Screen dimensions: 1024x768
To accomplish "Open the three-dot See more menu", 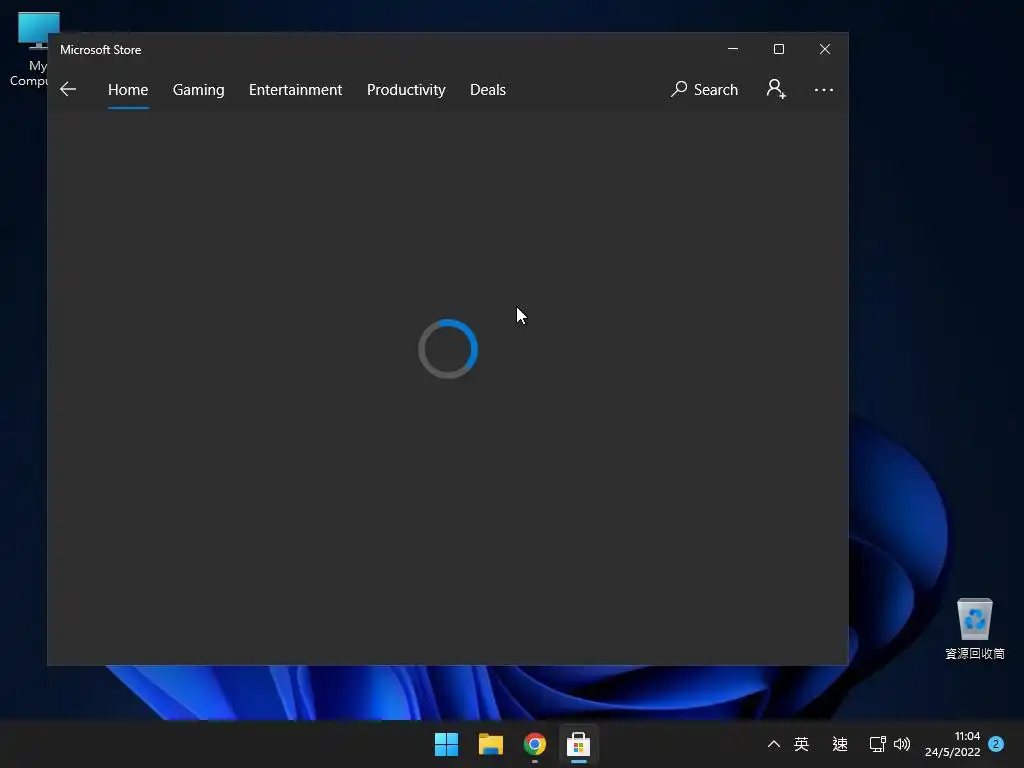I will point(824,89).
